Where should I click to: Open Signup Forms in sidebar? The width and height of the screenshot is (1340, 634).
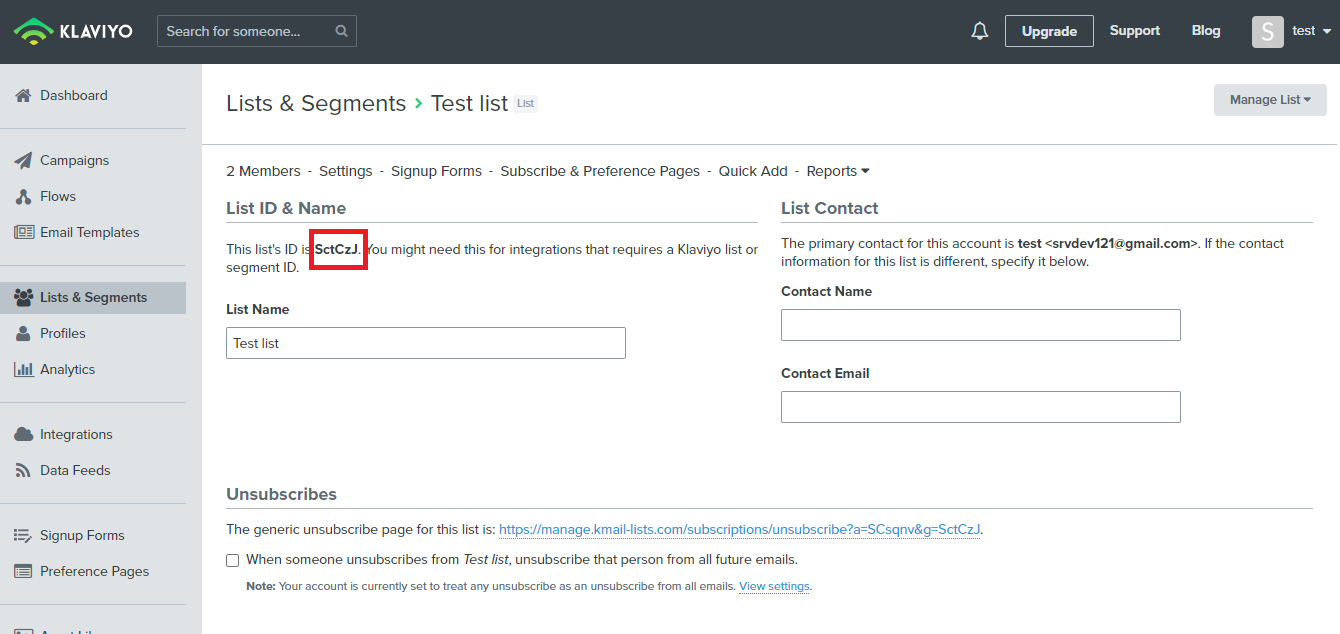pos(82,536)
